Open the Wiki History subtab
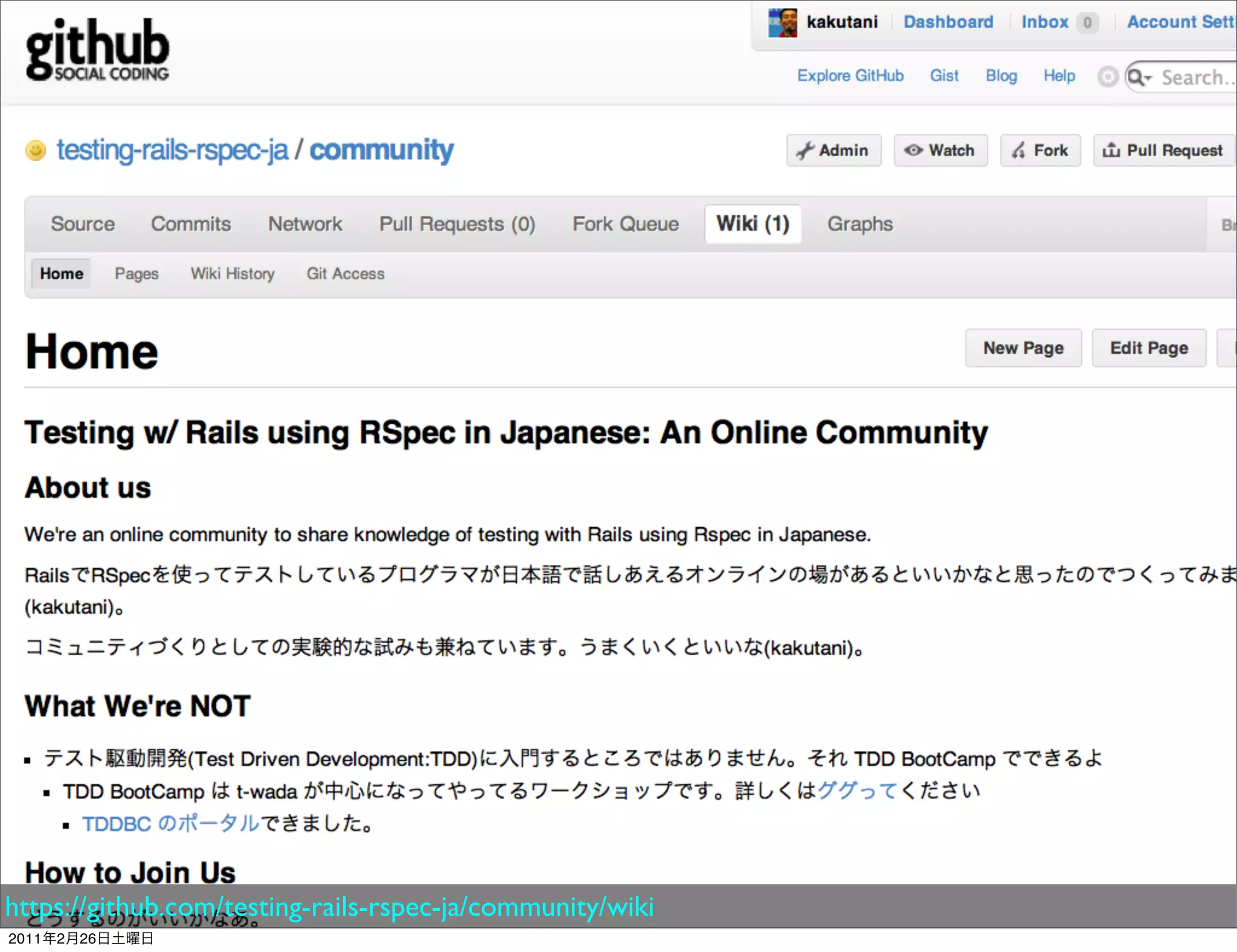The width and height of the screenshot is (1237, 952). point(233,274)
